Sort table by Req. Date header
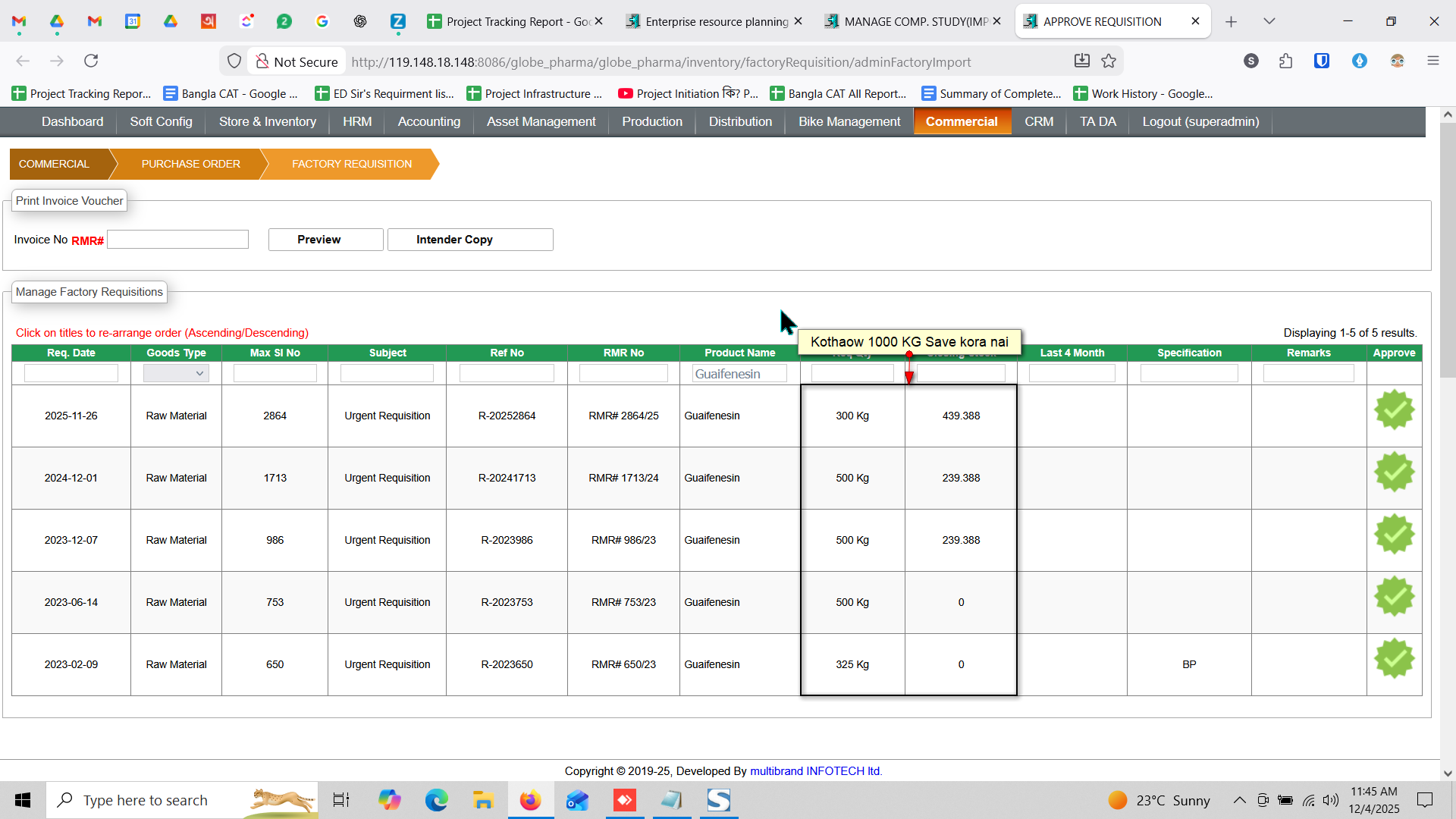This screenshot has height=819, width=1456. point(71,353)
